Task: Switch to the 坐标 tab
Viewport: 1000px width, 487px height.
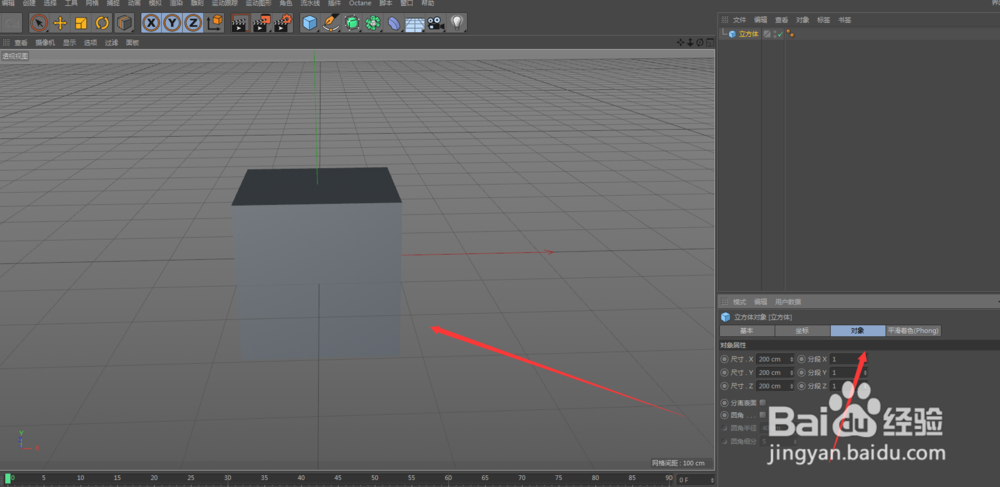Action: point(802,331)
